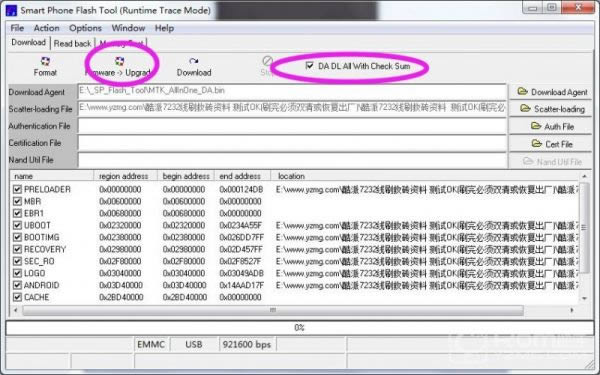Open the Window menu
This screenshot has height=375, width=600.
click(x=128, y=28)
